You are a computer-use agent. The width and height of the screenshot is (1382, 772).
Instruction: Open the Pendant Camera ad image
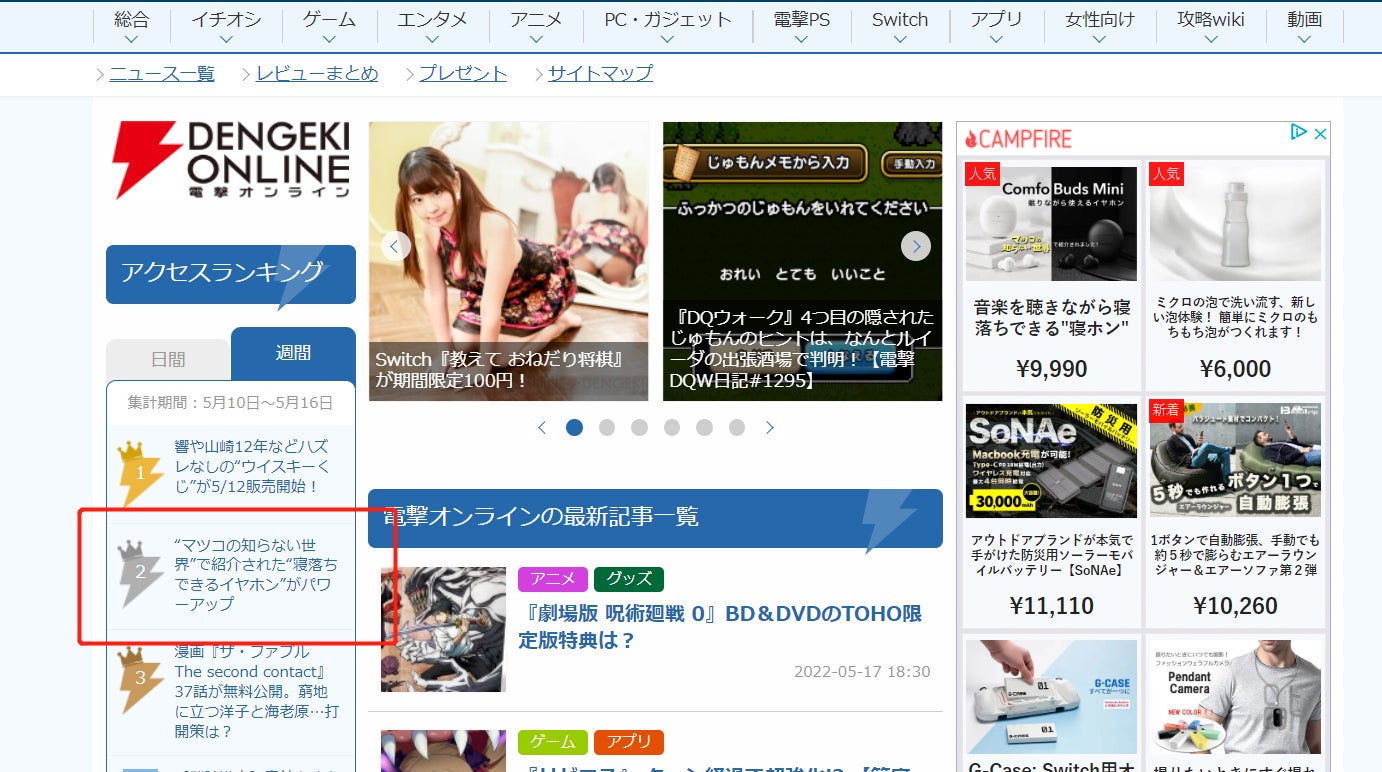coord(1235,697)
